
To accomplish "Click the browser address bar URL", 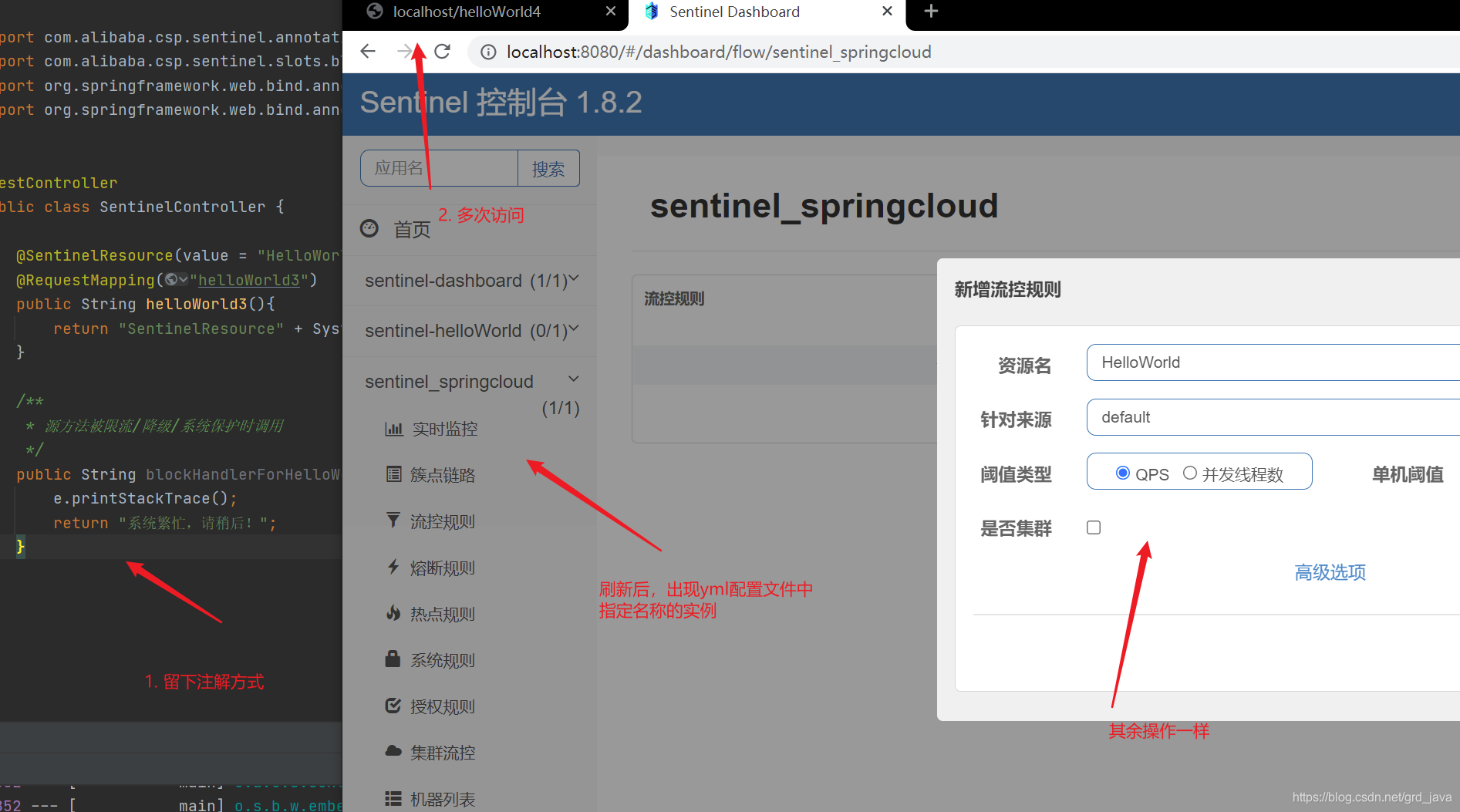I will (x=719, y=52).
